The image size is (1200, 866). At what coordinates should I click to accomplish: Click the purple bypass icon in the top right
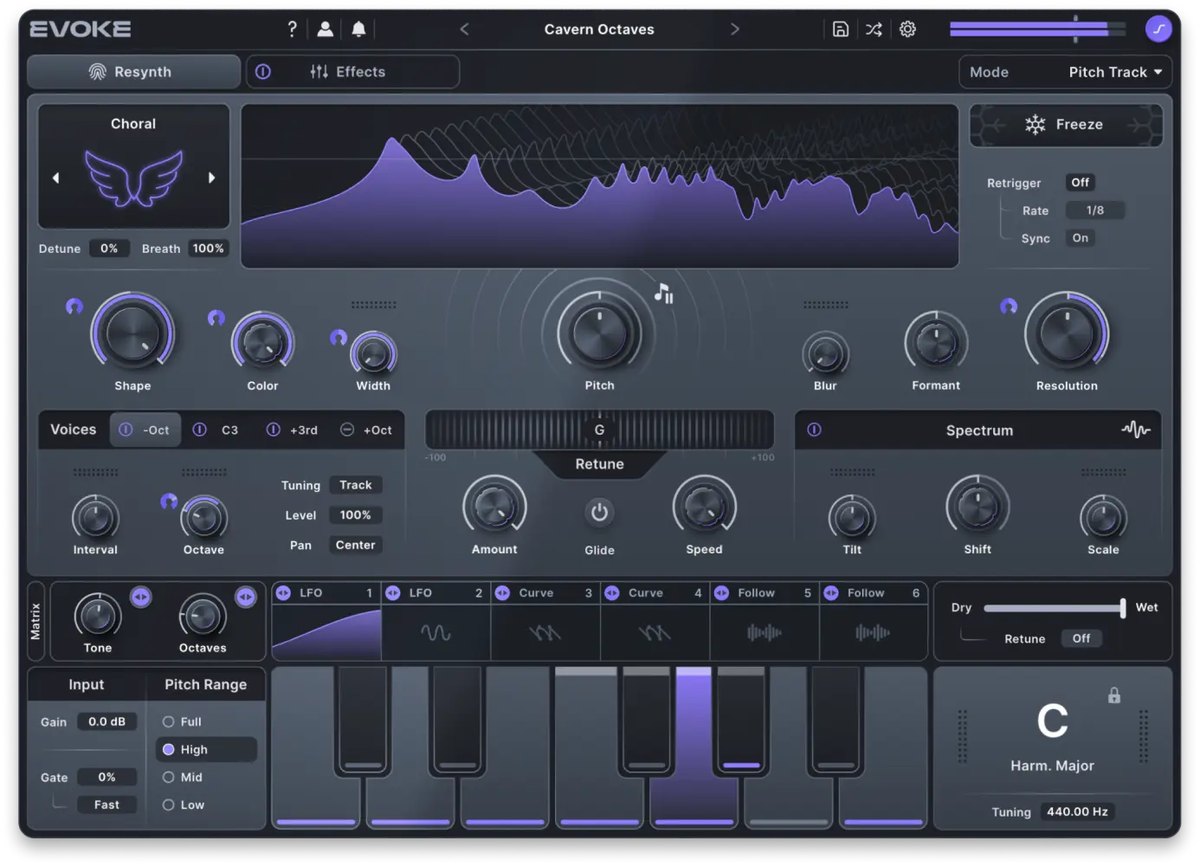[x=1159, y=29]
